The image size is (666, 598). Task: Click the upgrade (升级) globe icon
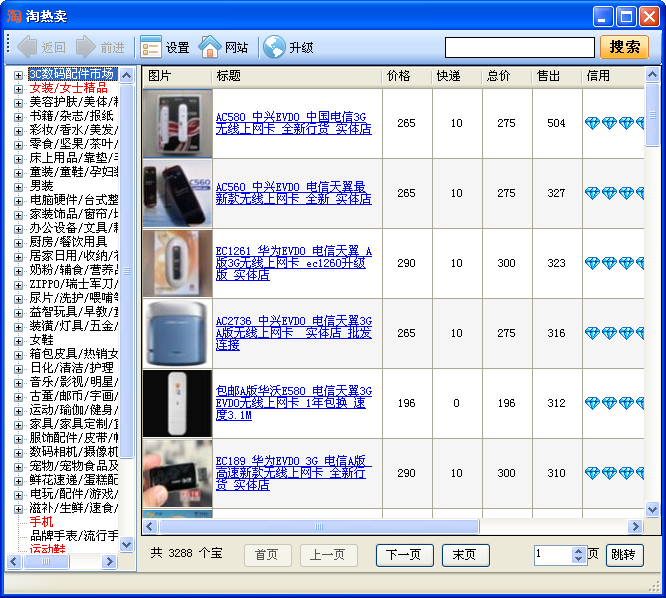[x=273, y=47]
